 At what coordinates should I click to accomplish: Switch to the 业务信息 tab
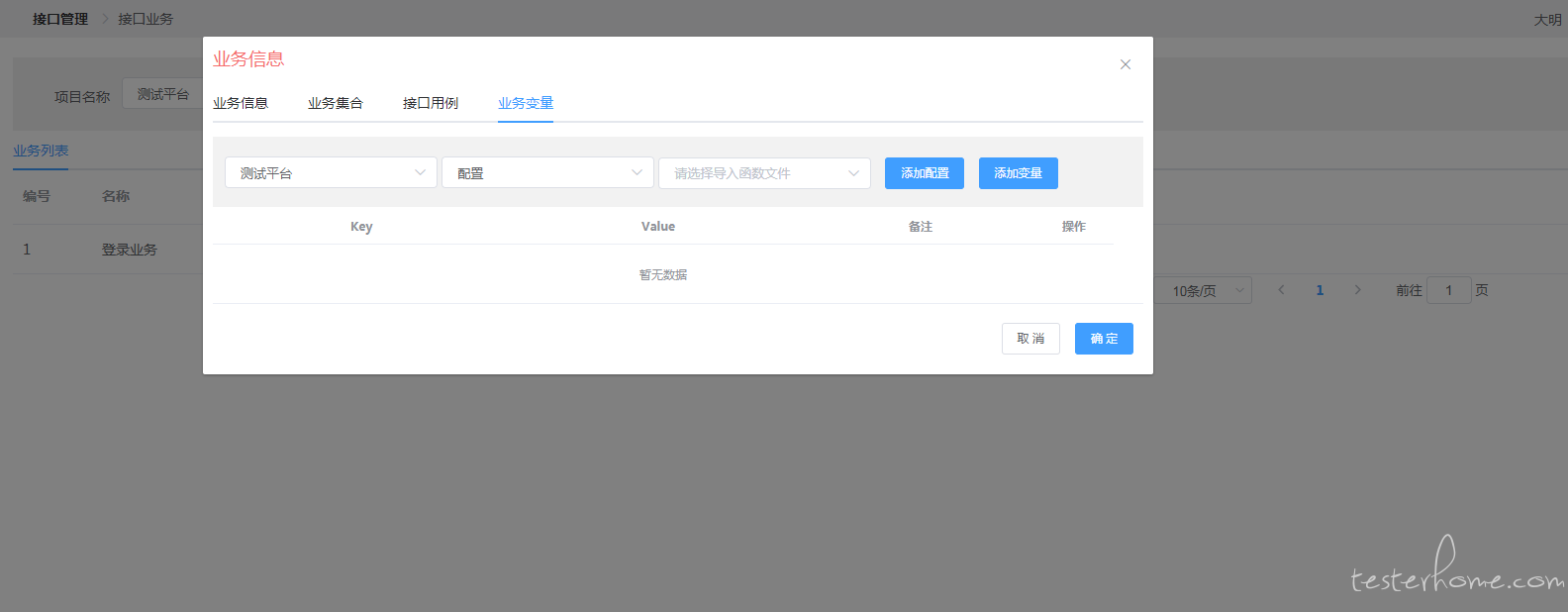tap(241, 103)
